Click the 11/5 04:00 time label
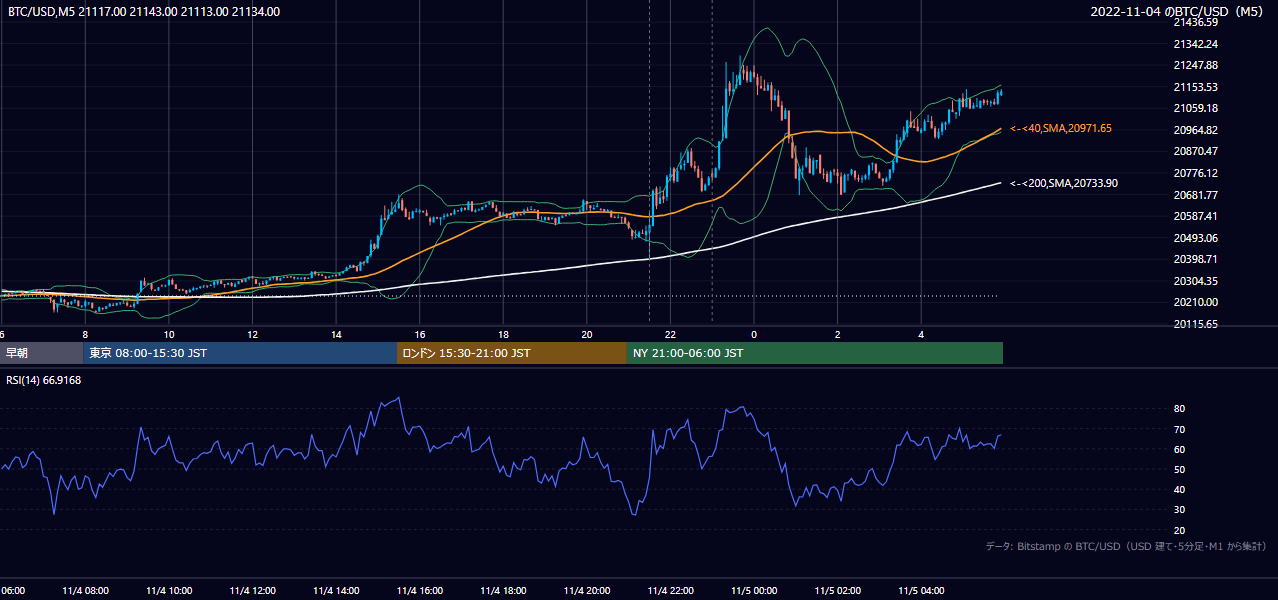Image resolution: width=1278 pixels, height=600 pixels. [921, 591]
